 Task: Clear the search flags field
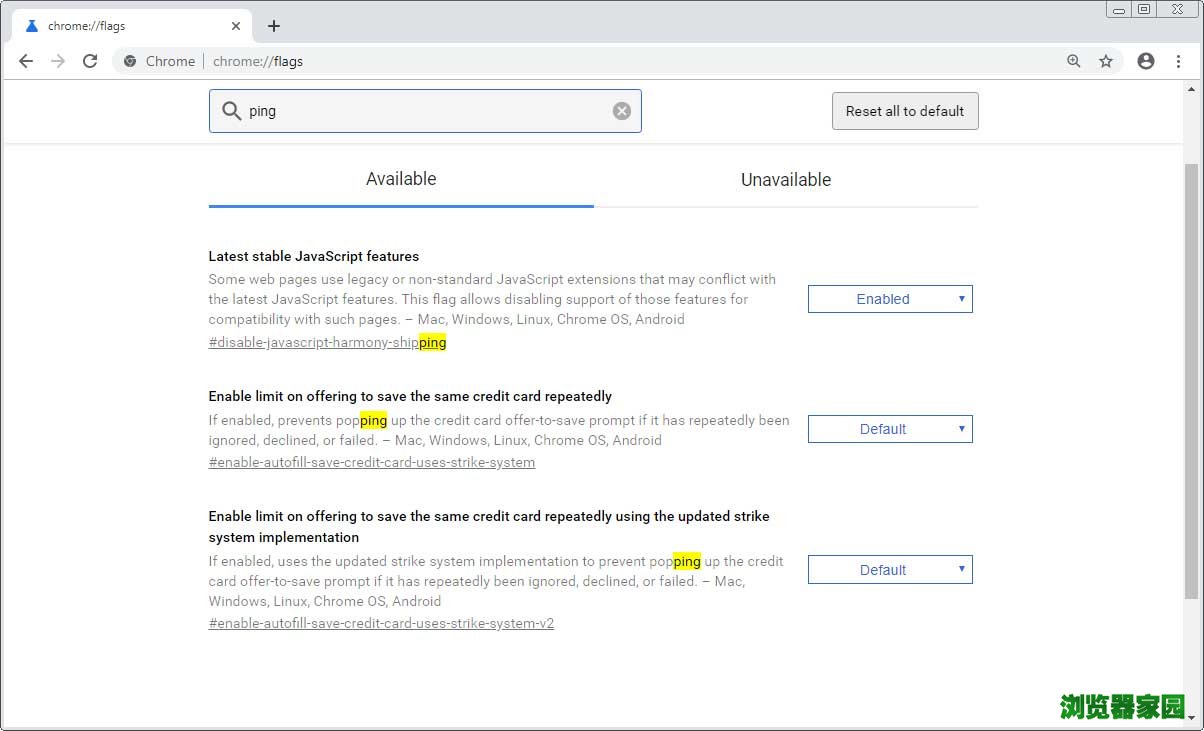pyautogui.click(x=622, y=111)
